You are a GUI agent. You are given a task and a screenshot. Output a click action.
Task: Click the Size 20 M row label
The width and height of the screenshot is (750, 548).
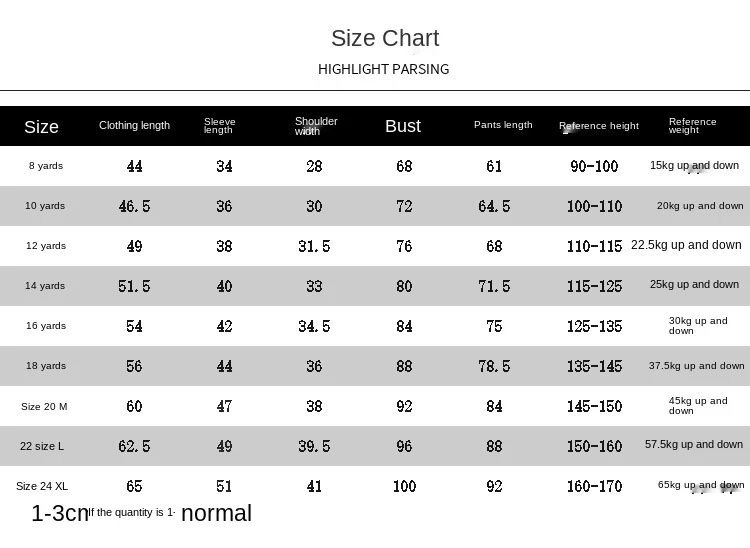tap(44, 406)
